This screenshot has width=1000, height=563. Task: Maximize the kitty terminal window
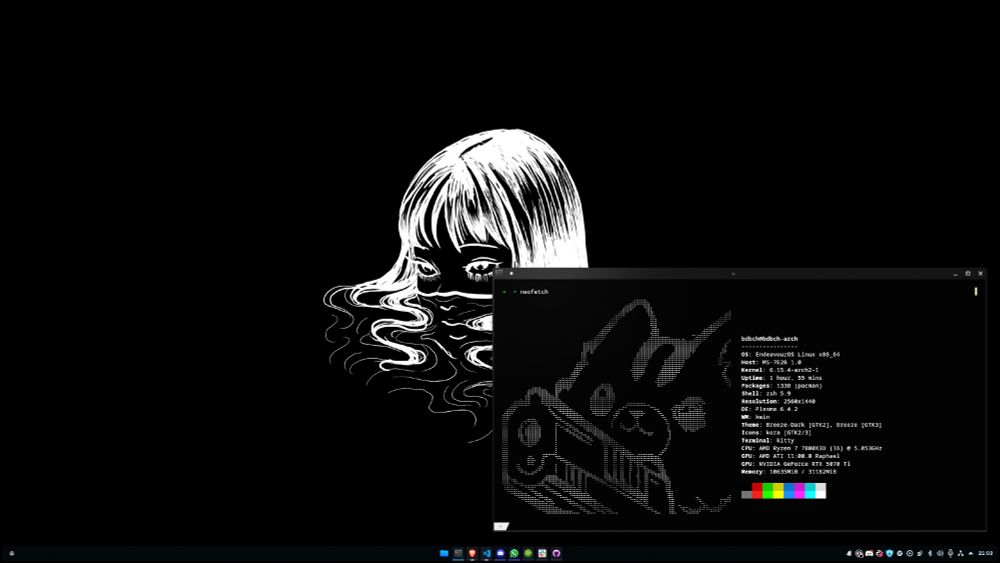pyautogui.click(x=967, y=274)
